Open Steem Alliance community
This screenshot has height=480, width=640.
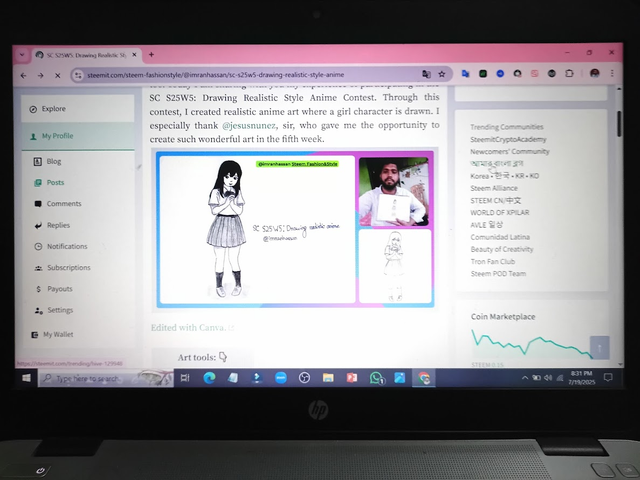494,188
